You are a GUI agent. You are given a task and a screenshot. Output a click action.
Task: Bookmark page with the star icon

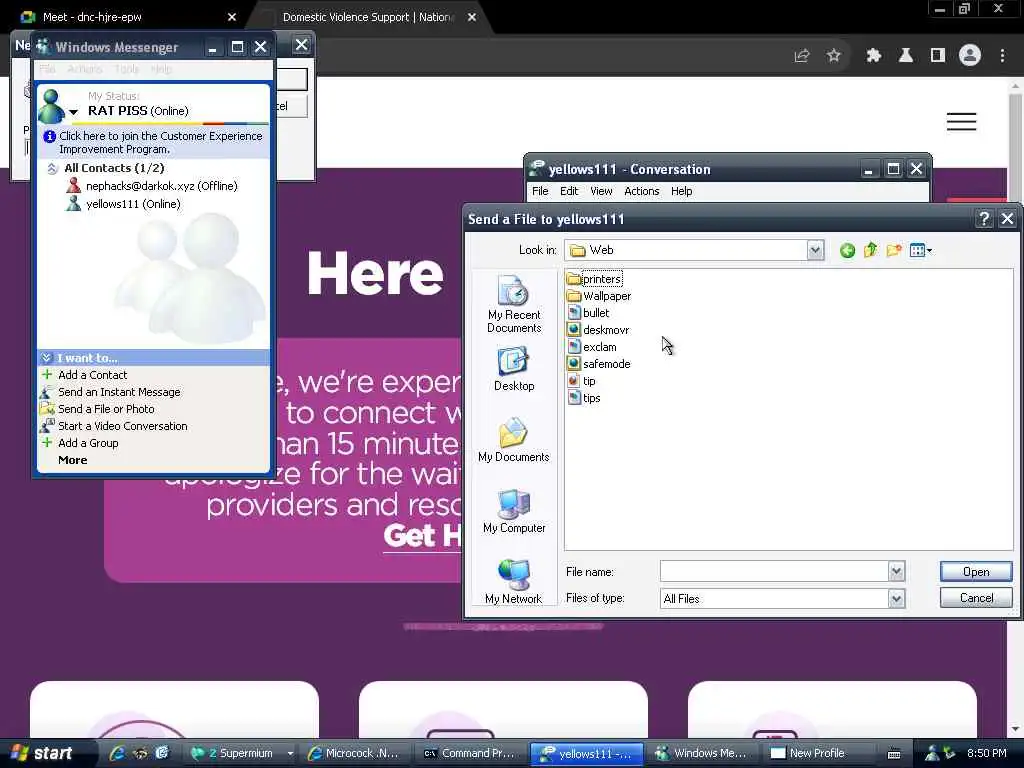[x=833, y=56]
